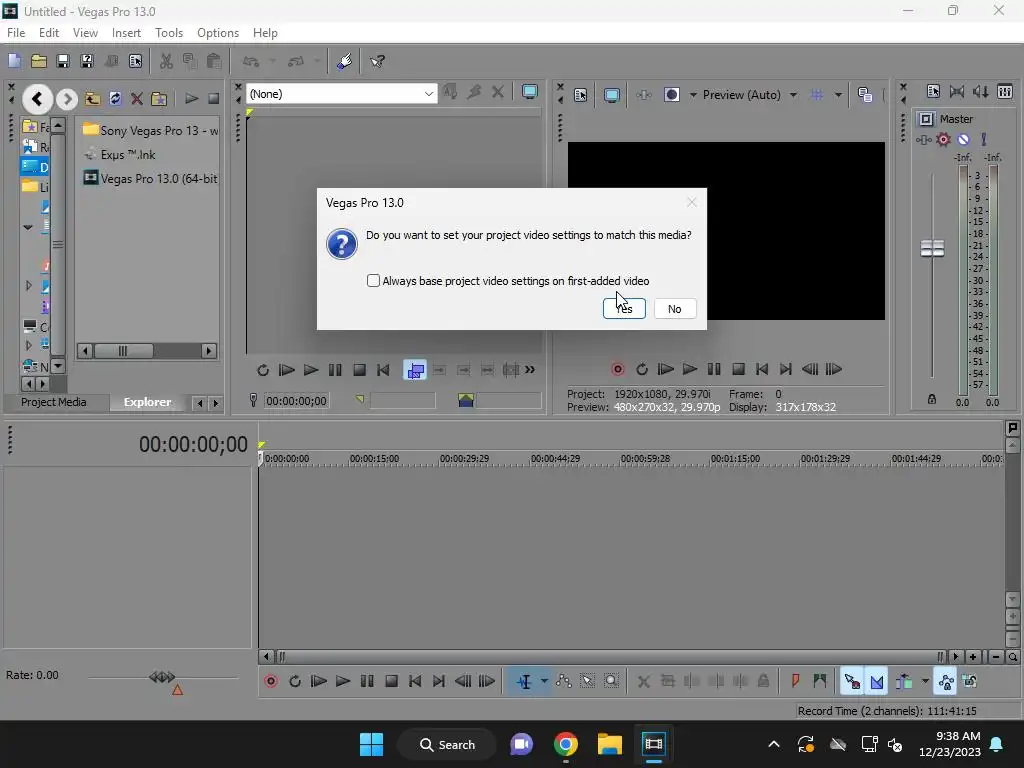Viewport: 1024px width, 768px height.
Task: Open the View menu
Action: click(85, 33)
